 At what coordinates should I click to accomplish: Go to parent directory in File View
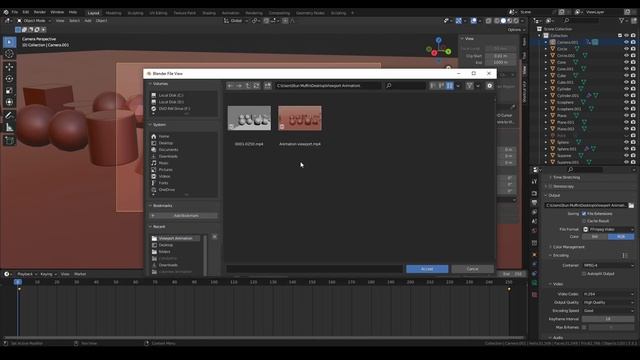click(x=248, y=86)
